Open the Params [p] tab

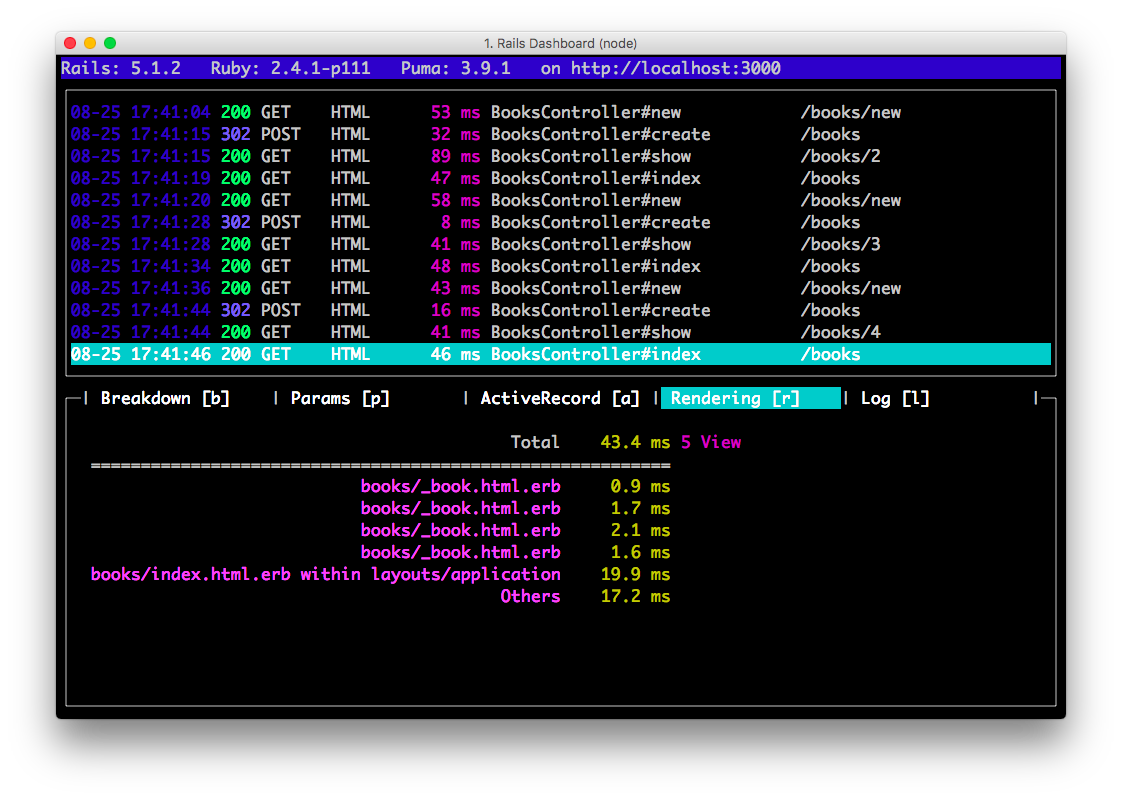340,398
